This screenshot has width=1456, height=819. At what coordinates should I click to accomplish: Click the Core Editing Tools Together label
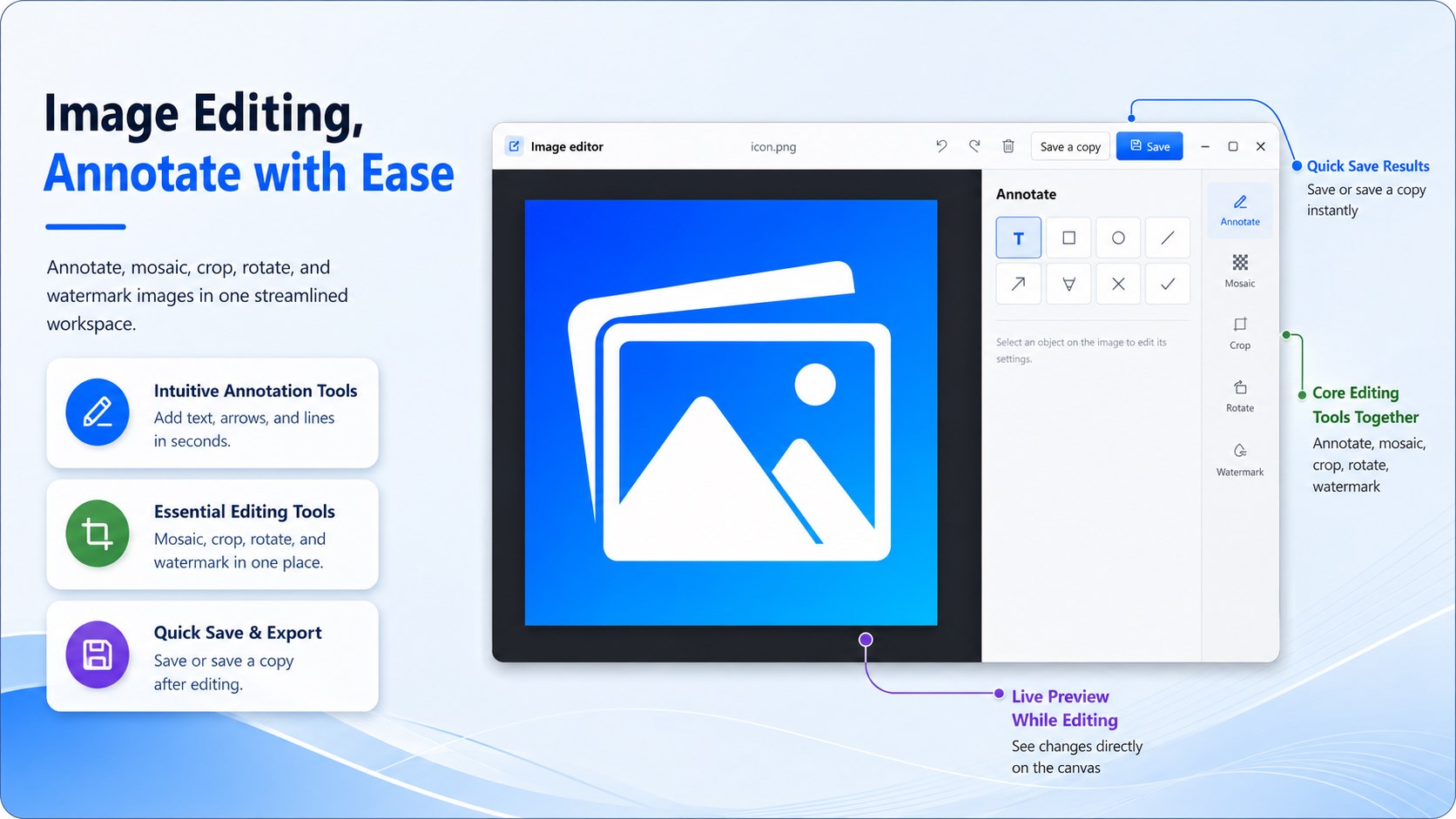[x=1365, y=405]
